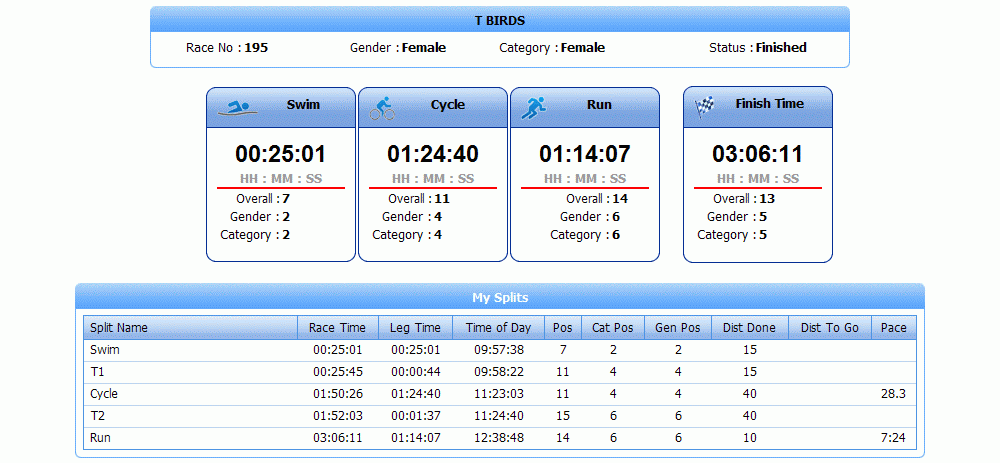Click the Dist Done column header
Image resolution: width=1000 pixels, height=463 pixels.
pos(749,328)
